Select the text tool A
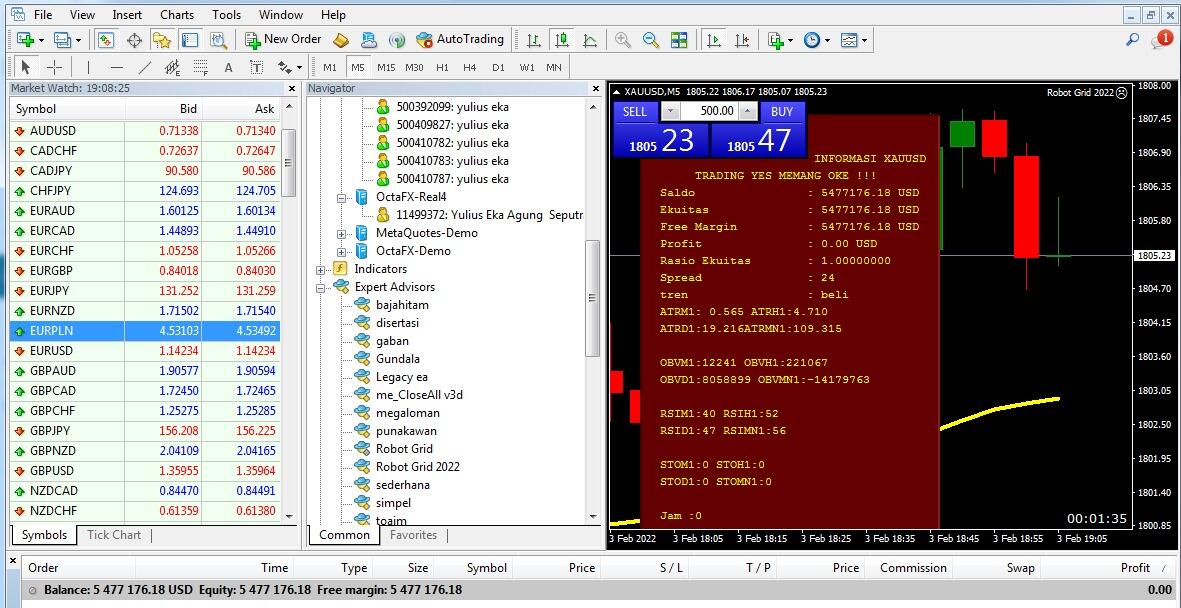1181x608 pixels. point(228,67)
